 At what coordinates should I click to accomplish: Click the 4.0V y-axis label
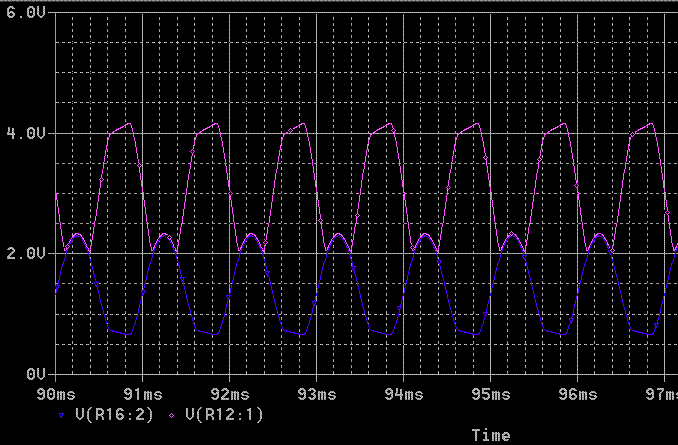click(x=26, y=133)
